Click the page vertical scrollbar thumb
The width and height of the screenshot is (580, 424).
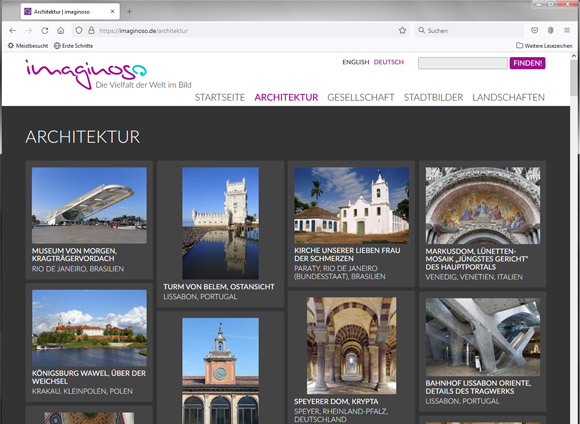(574, 78)
